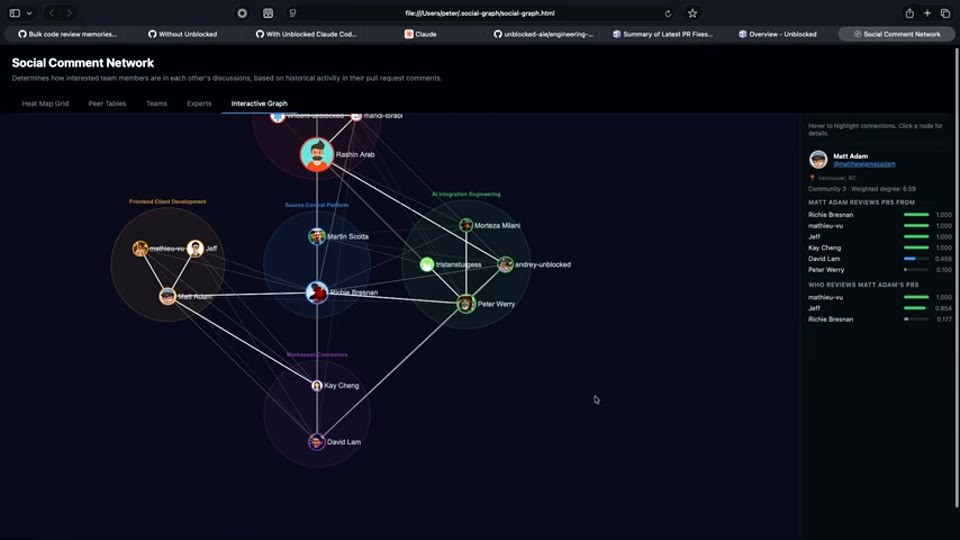960x540 pixels.
Task: Open the @matthewjamesadam profile link
Action: tap(864, 164)
